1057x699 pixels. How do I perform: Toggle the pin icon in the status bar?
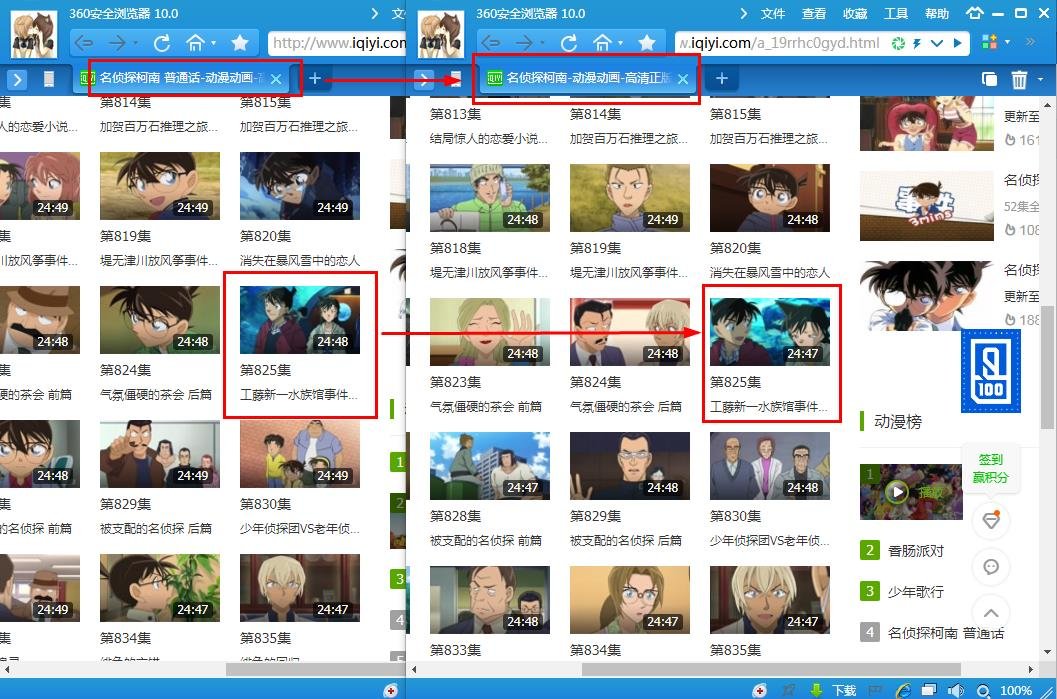[x=790, y=690]
